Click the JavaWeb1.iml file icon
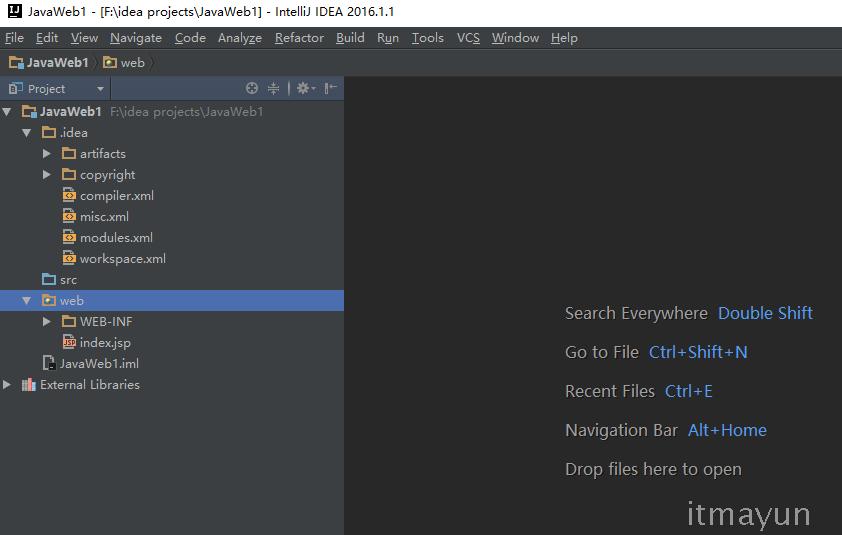 [x=49, y=363]
